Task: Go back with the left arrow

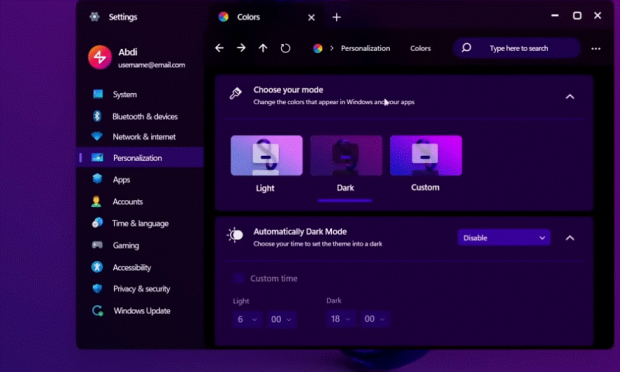Action: click(219, 48)
